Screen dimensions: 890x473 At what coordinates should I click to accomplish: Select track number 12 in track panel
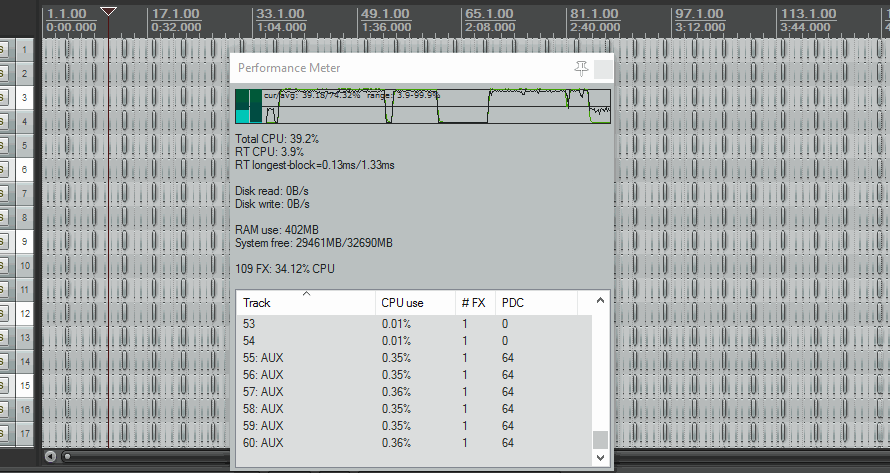[24, 313]
